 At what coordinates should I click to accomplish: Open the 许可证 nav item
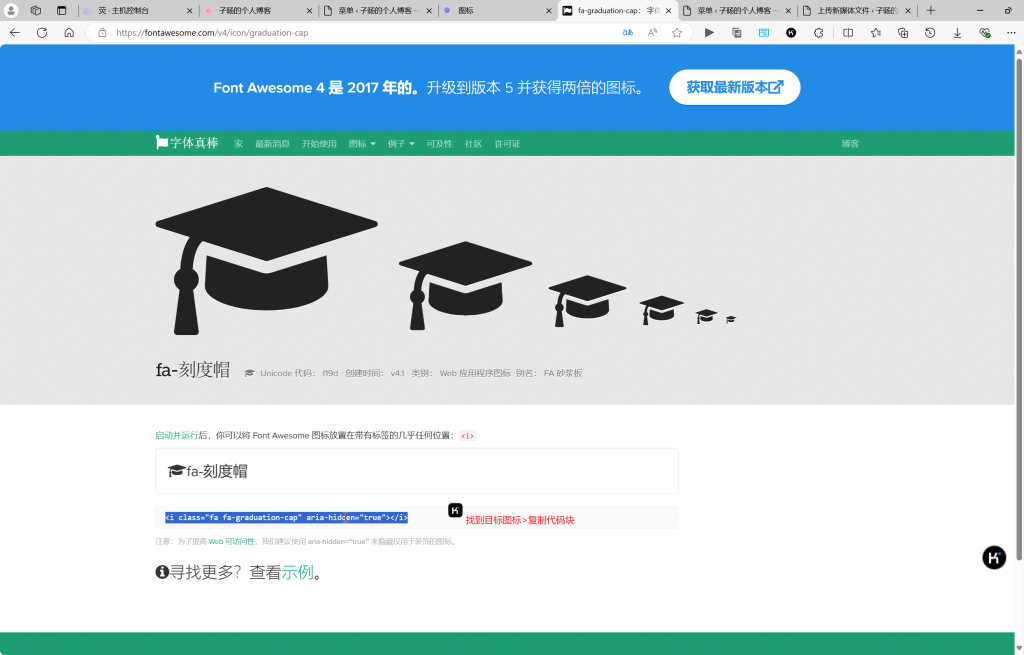click(x=507, y=144)
